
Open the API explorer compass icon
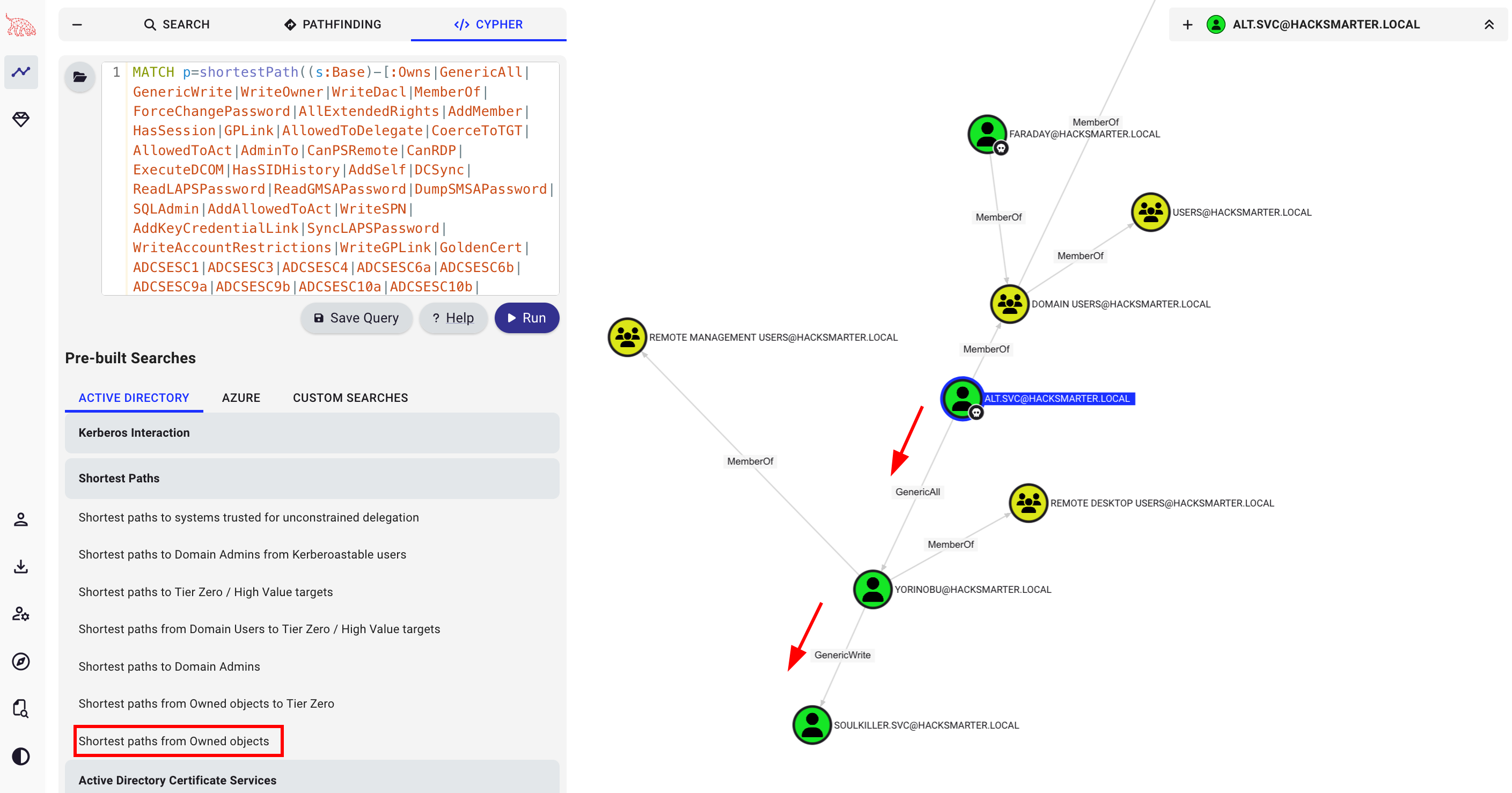point(21,662)
